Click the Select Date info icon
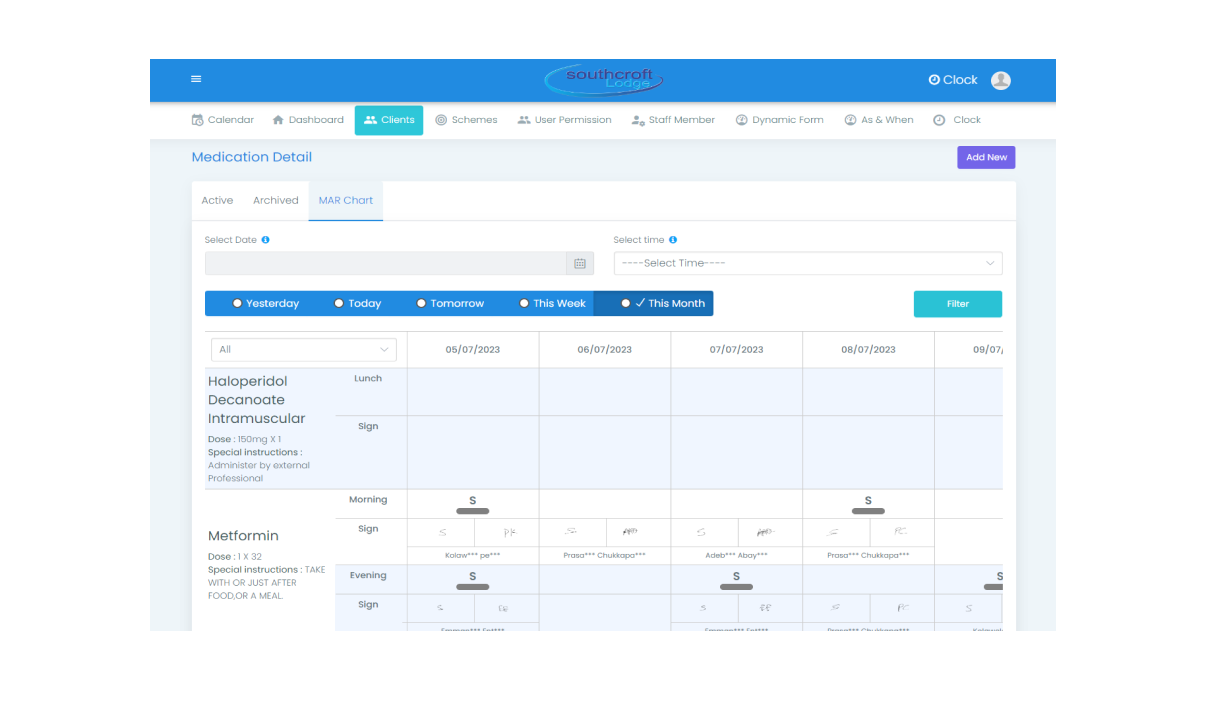The width and height of the screenshot is (1207, 725). [265, 240]
